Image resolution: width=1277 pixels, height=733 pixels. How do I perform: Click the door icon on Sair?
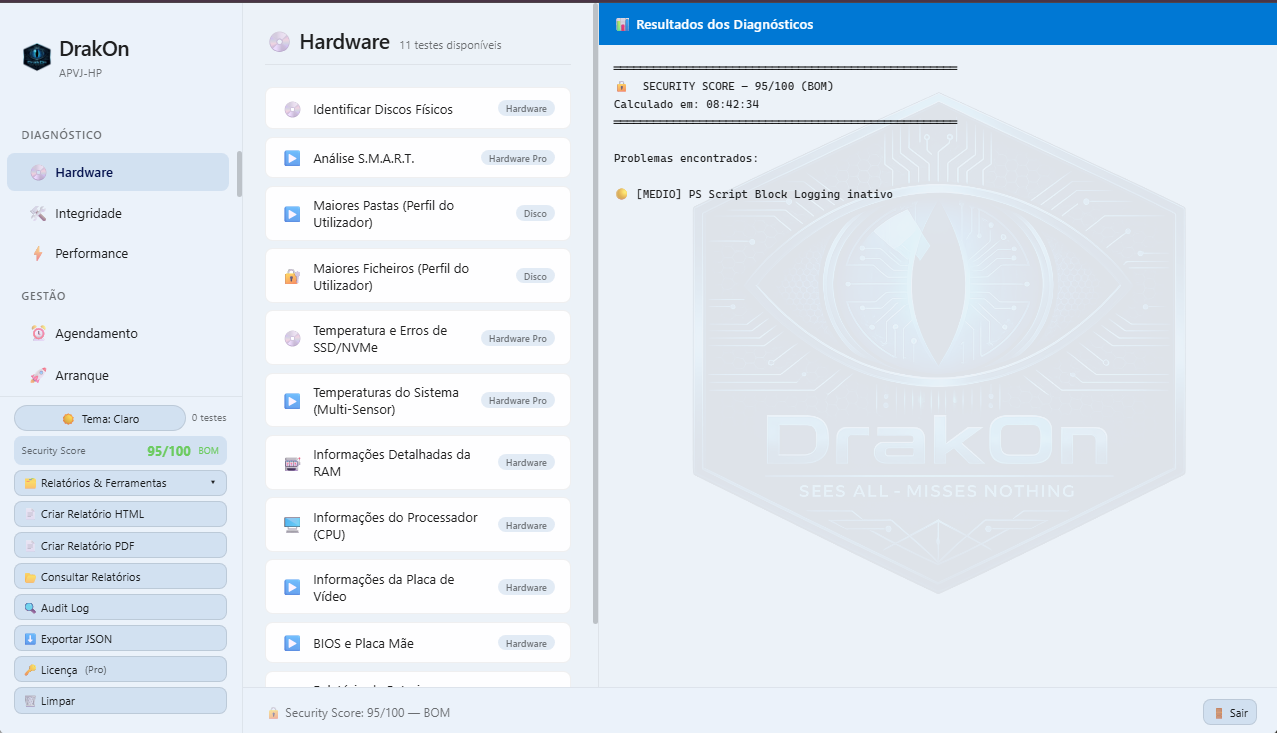coord(1219,713)
